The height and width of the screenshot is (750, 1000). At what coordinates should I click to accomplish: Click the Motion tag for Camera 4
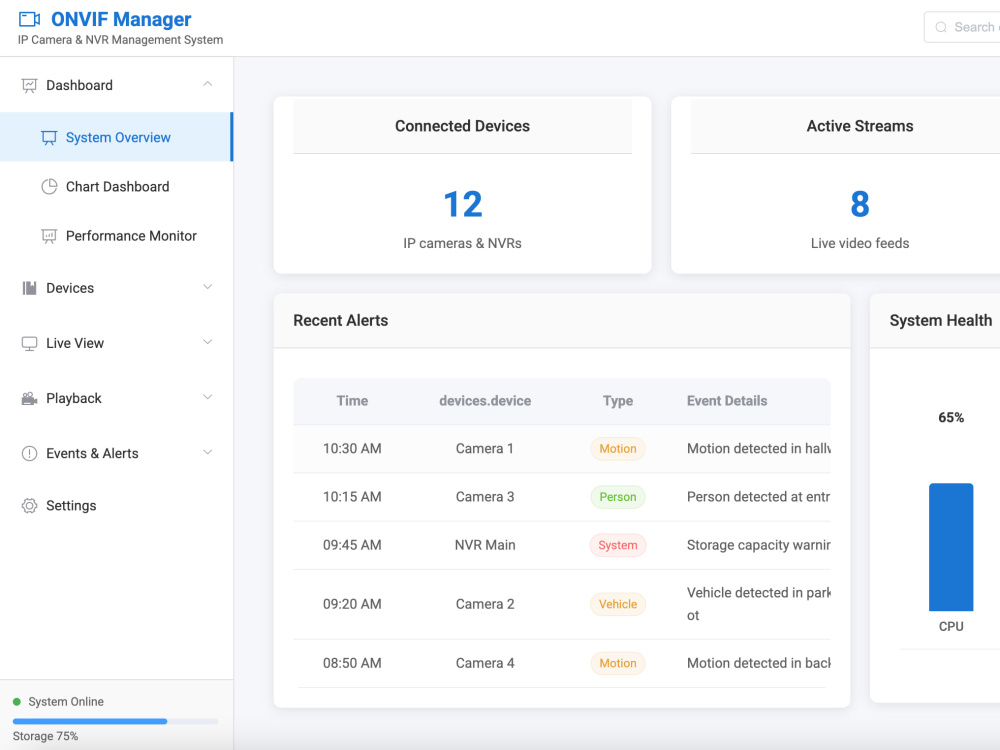pos(618,663)
